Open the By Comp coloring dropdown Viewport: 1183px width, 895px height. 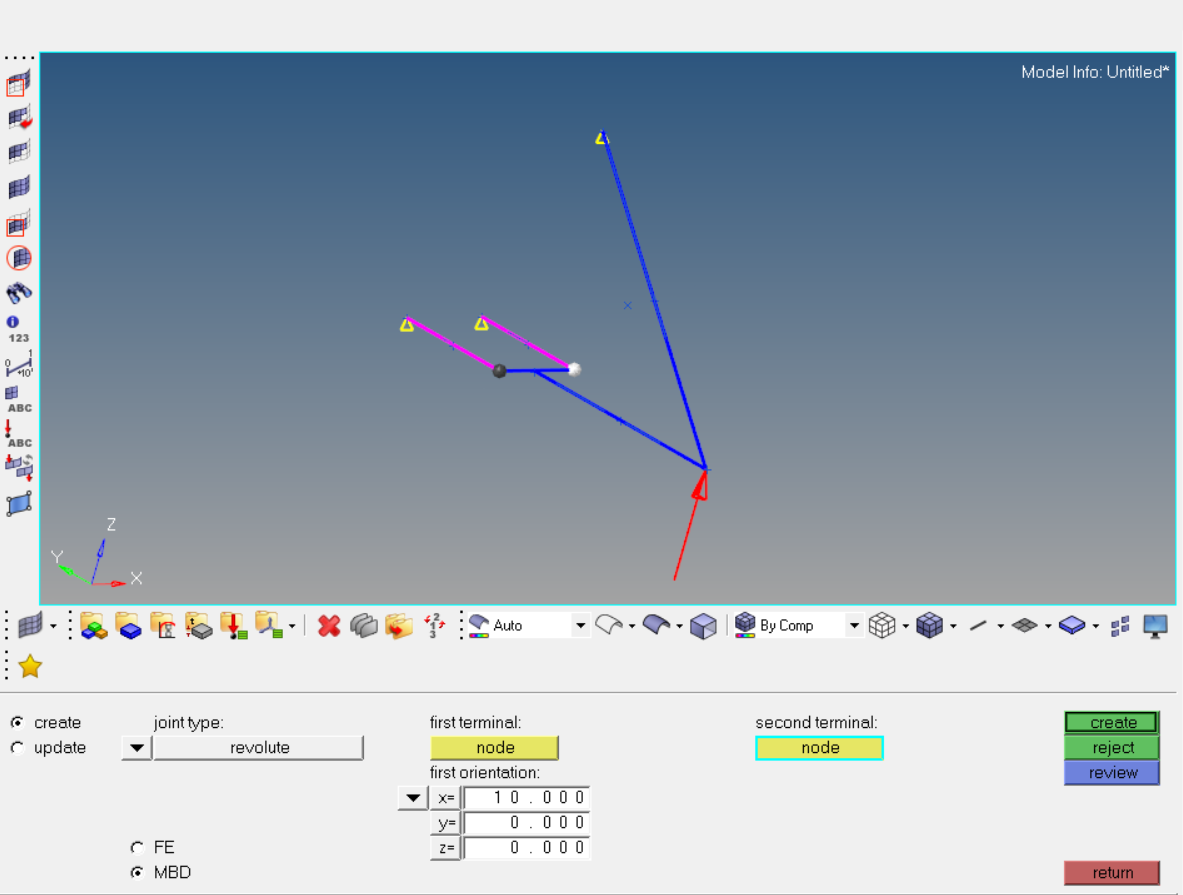[x=855, y=625]
